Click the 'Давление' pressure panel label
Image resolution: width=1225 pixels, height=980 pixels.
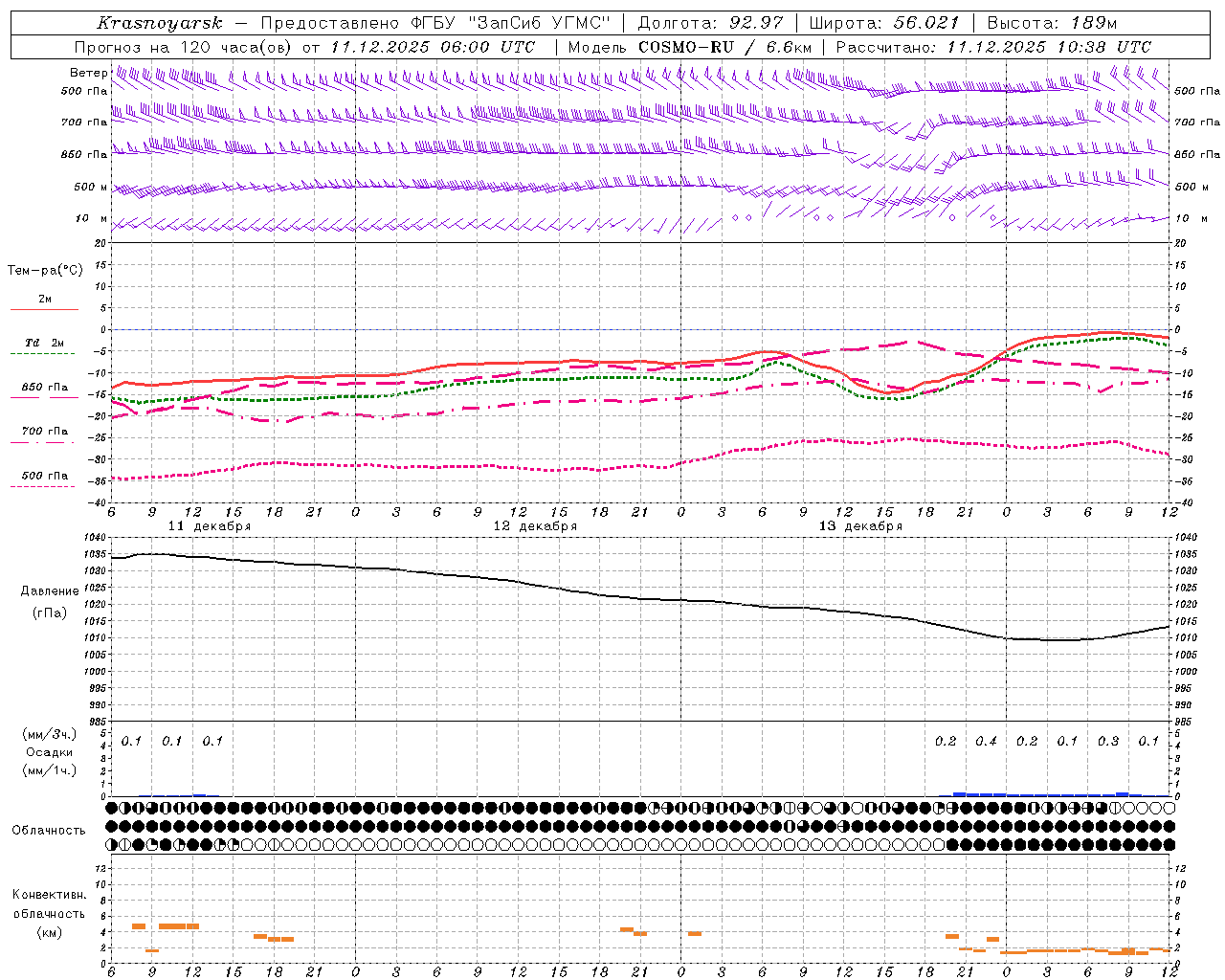50,591
